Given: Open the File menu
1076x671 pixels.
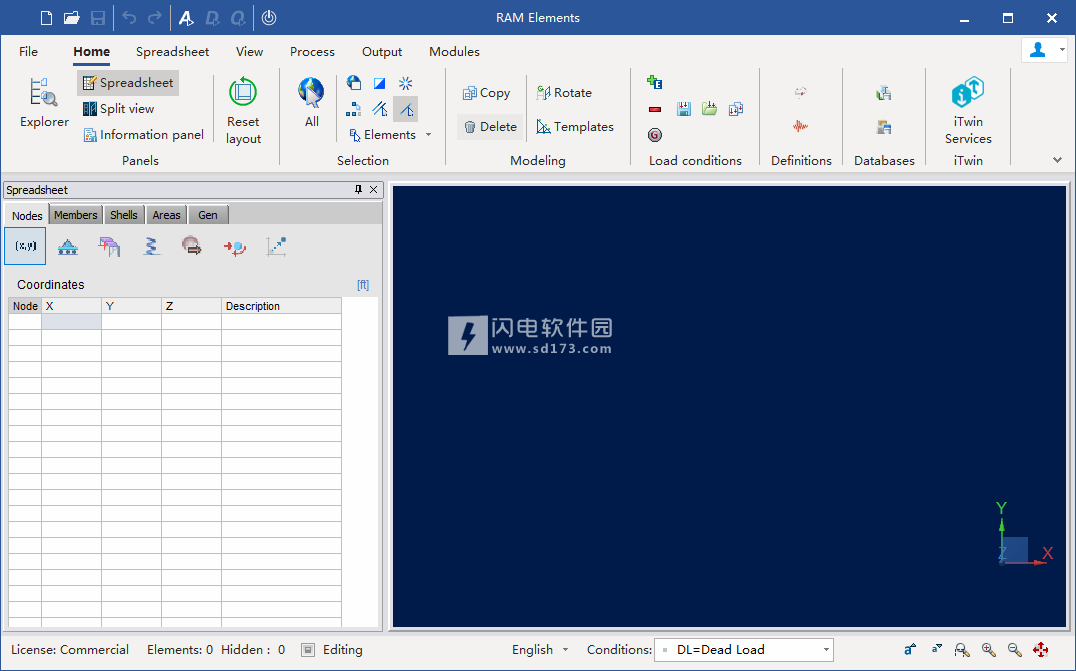Looking at the screenshot, I should click(28, 51).
